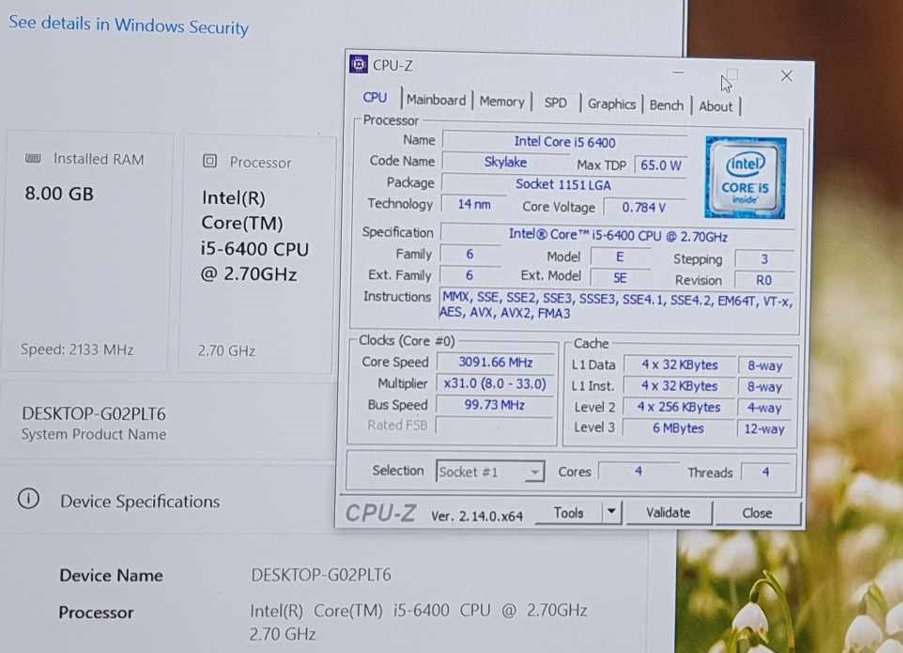Click the Validate button
903x653 pixels.
[668, 512]
